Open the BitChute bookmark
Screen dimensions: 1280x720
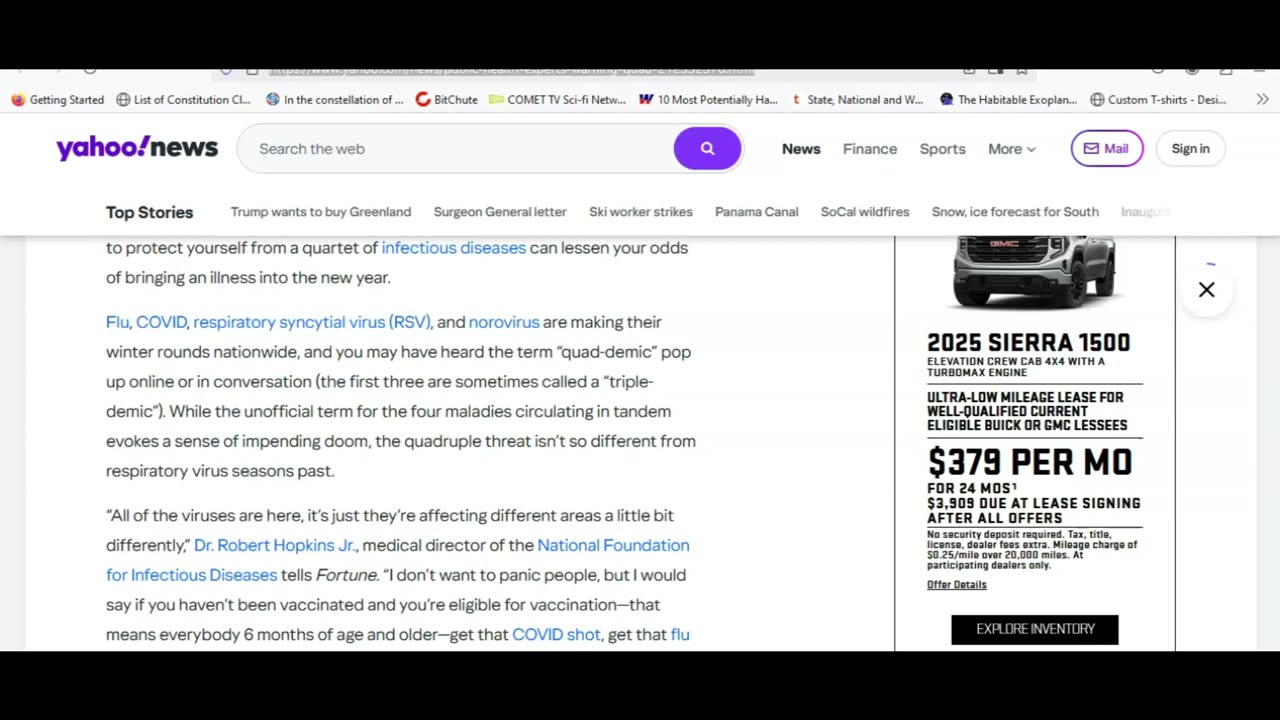tap(447, 99)
